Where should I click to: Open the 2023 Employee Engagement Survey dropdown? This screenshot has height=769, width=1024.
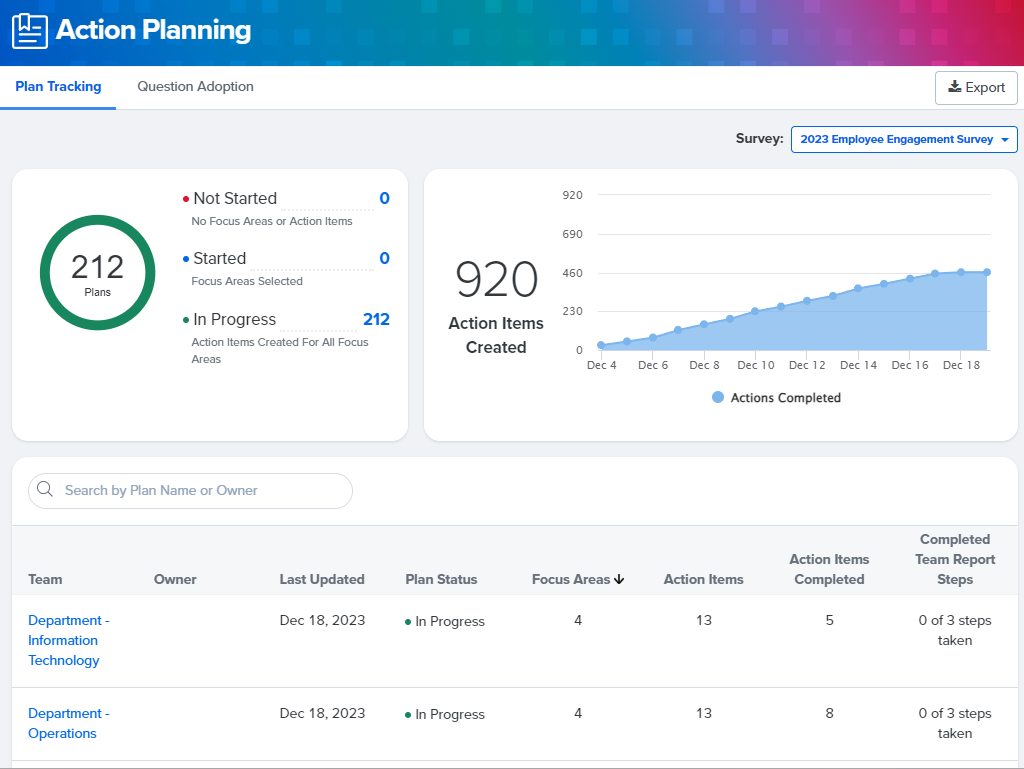pos(904,140)
